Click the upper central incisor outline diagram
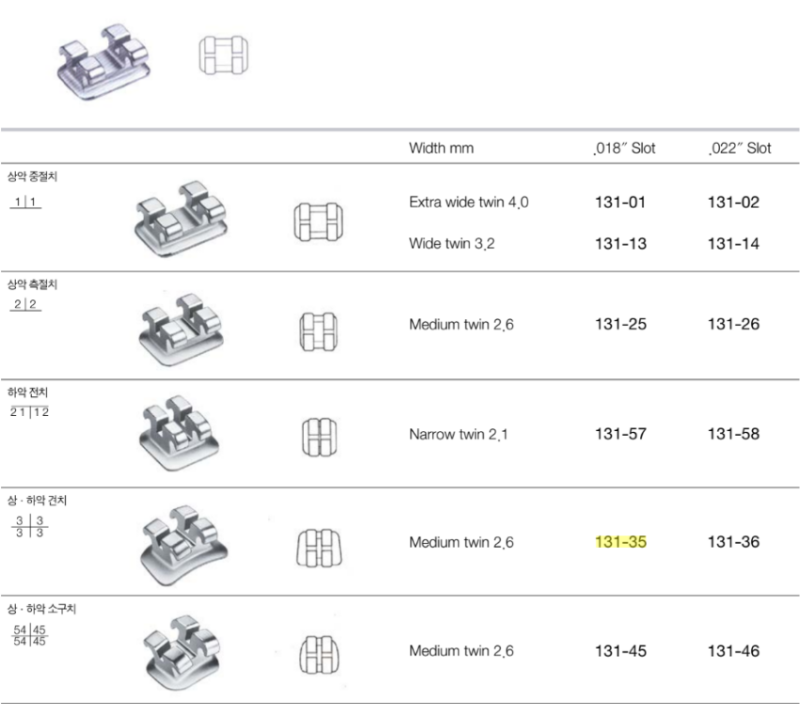800x704 pixels. 318,222
